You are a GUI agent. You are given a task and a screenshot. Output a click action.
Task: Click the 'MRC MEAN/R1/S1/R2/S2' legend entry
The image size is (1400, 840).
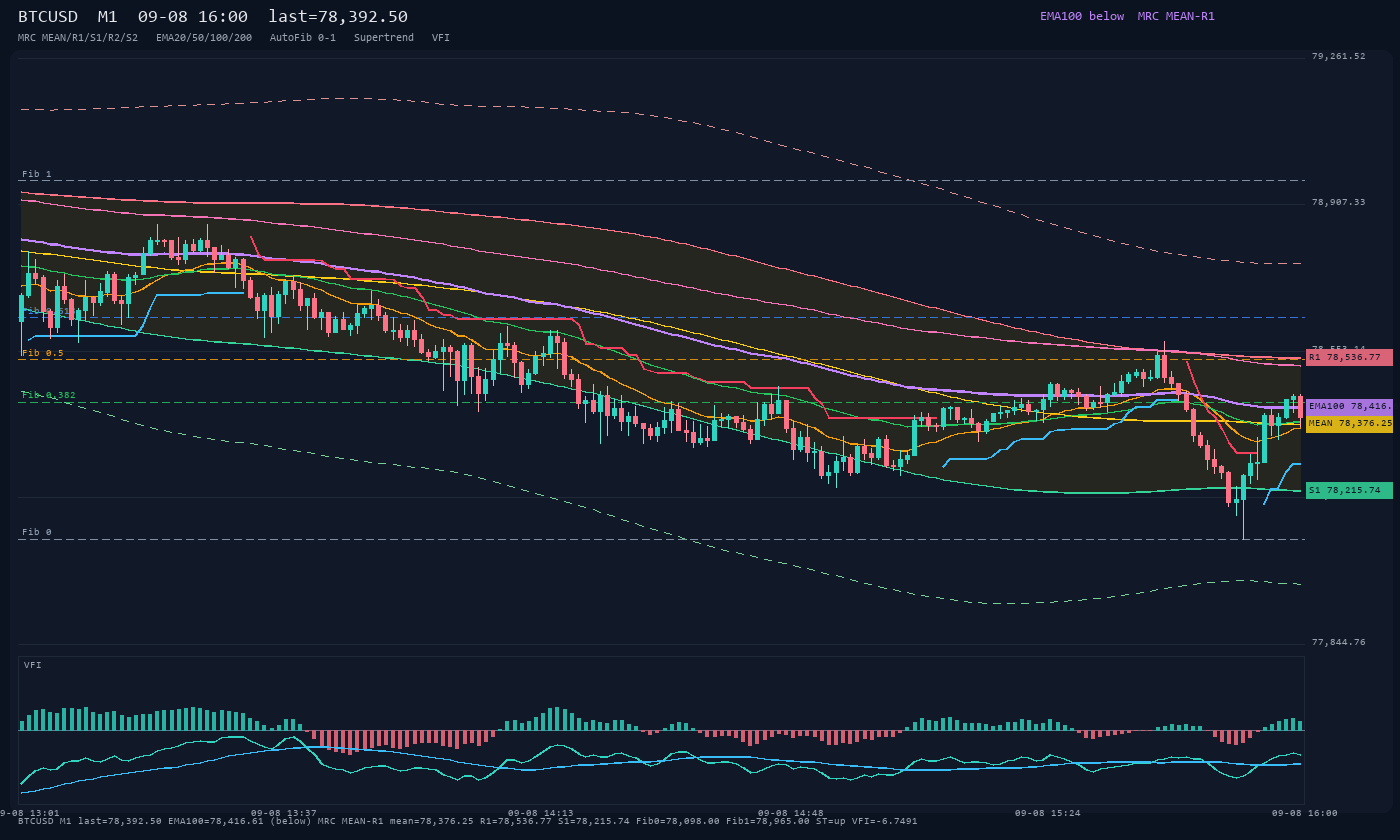point(78,37)
